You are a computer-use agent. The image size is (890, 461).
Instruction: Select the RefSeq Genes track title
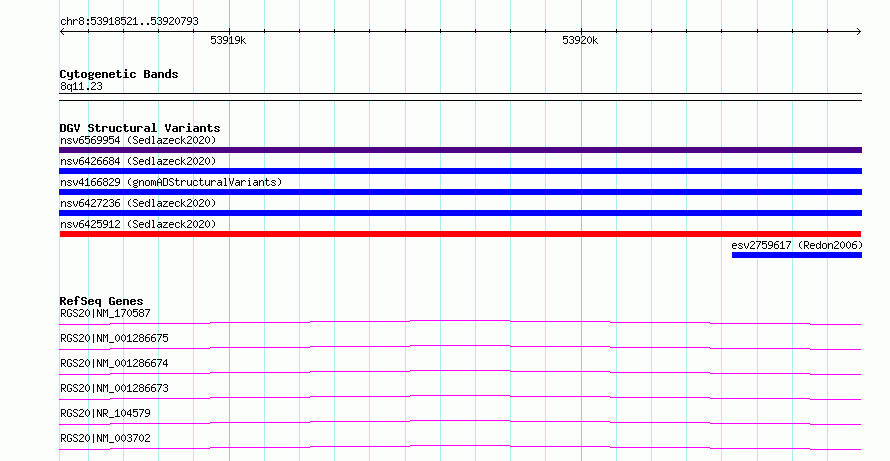(101, 301)
